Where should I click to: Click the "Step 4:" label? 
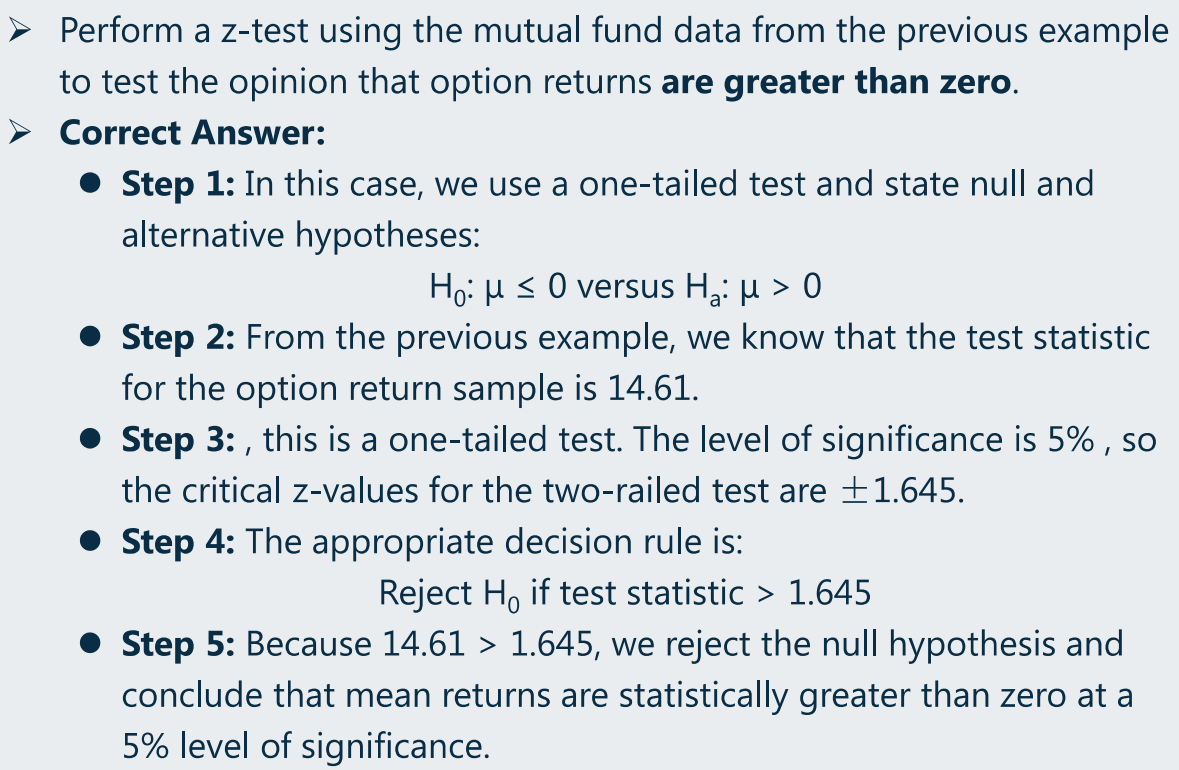click(178, 541)
